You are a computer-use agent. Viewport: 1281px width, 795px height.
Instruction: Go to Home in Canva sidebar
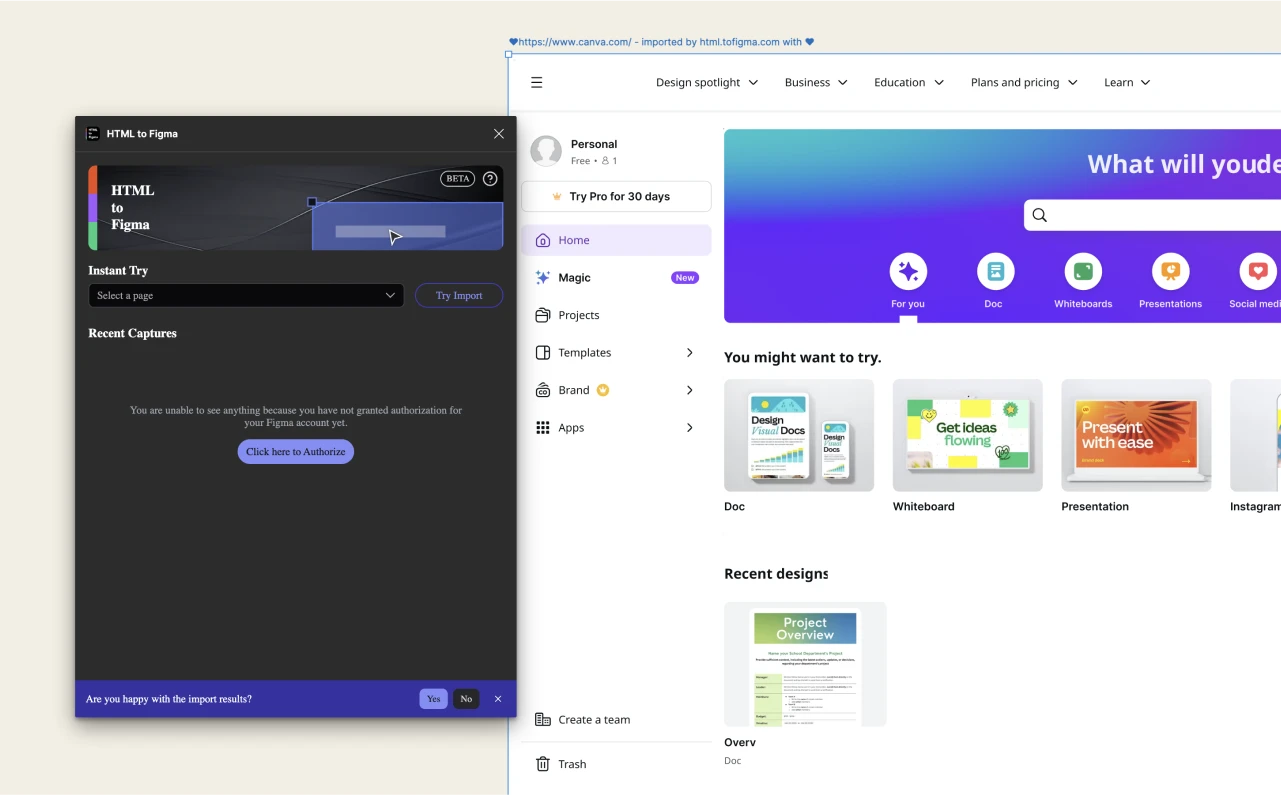[x=616, y=240]
